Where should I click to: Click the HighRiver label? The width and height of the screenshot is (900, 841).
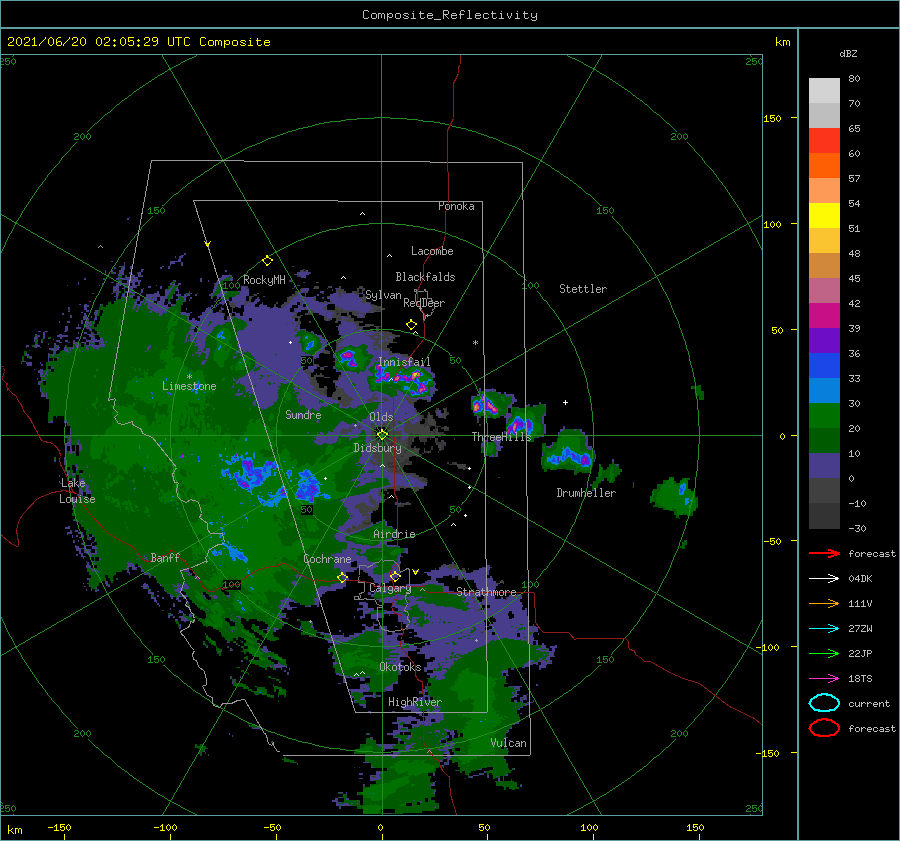(x=415, y=702)
